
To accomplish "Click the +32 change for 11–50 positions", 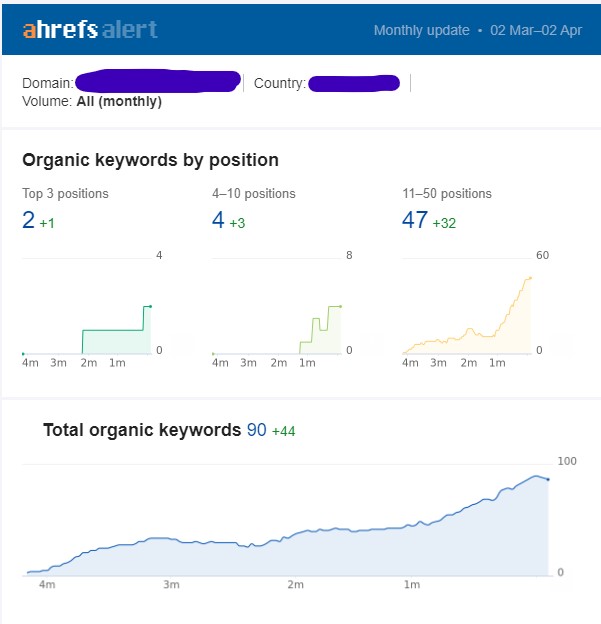I will click(444, 223).
